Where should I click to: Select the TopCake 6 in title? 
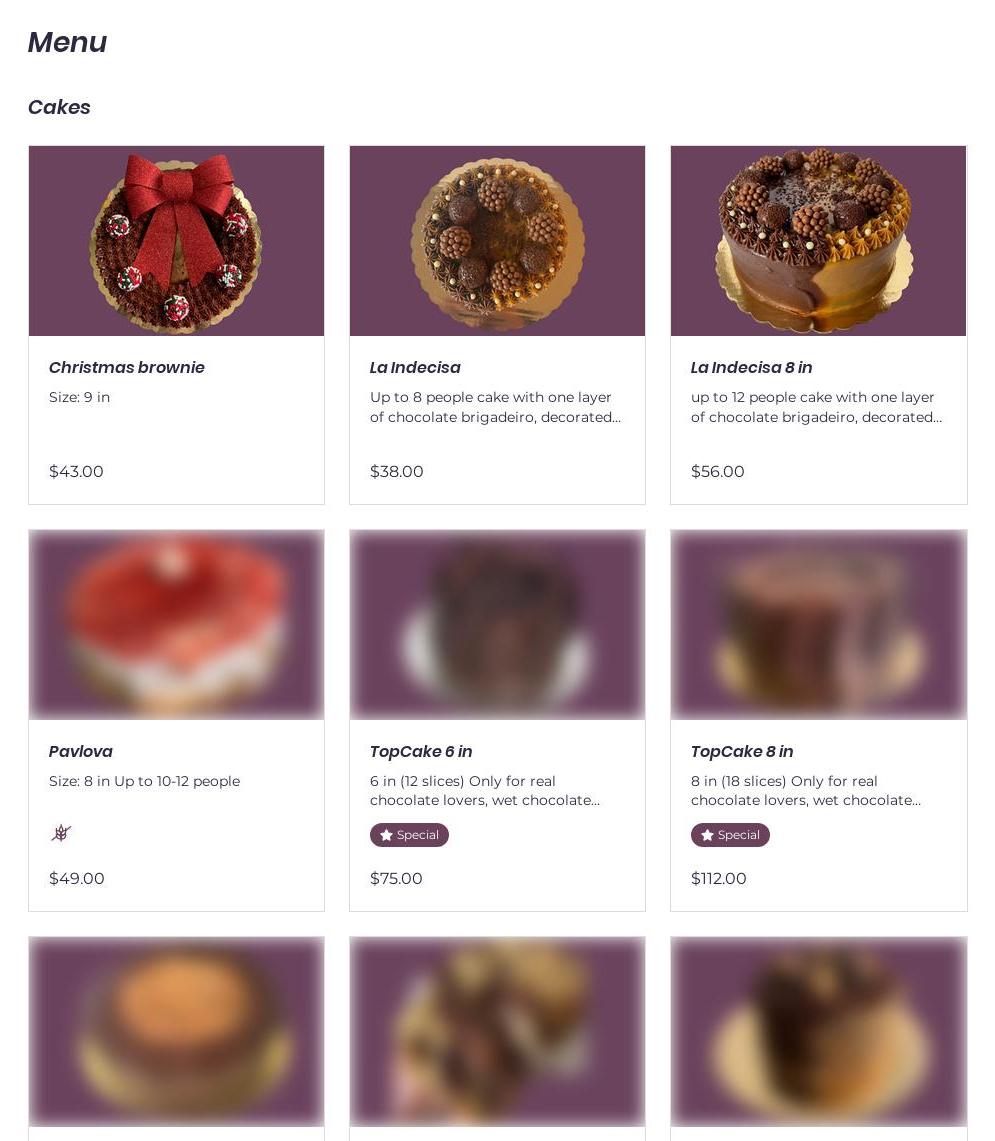[421, 751]
